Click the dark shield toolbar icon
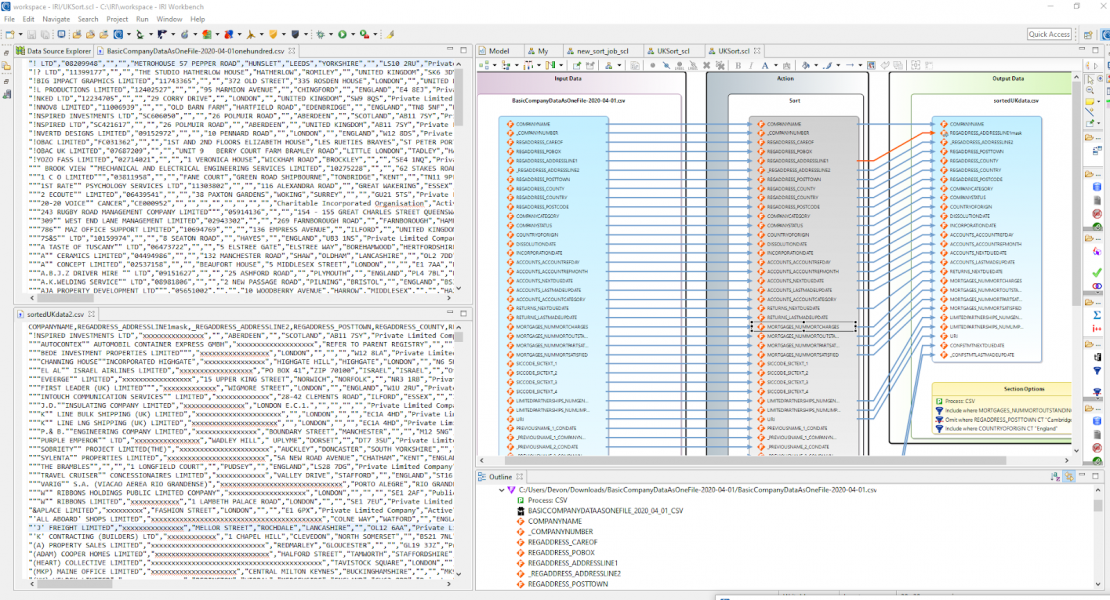 [x=295, y=34]
